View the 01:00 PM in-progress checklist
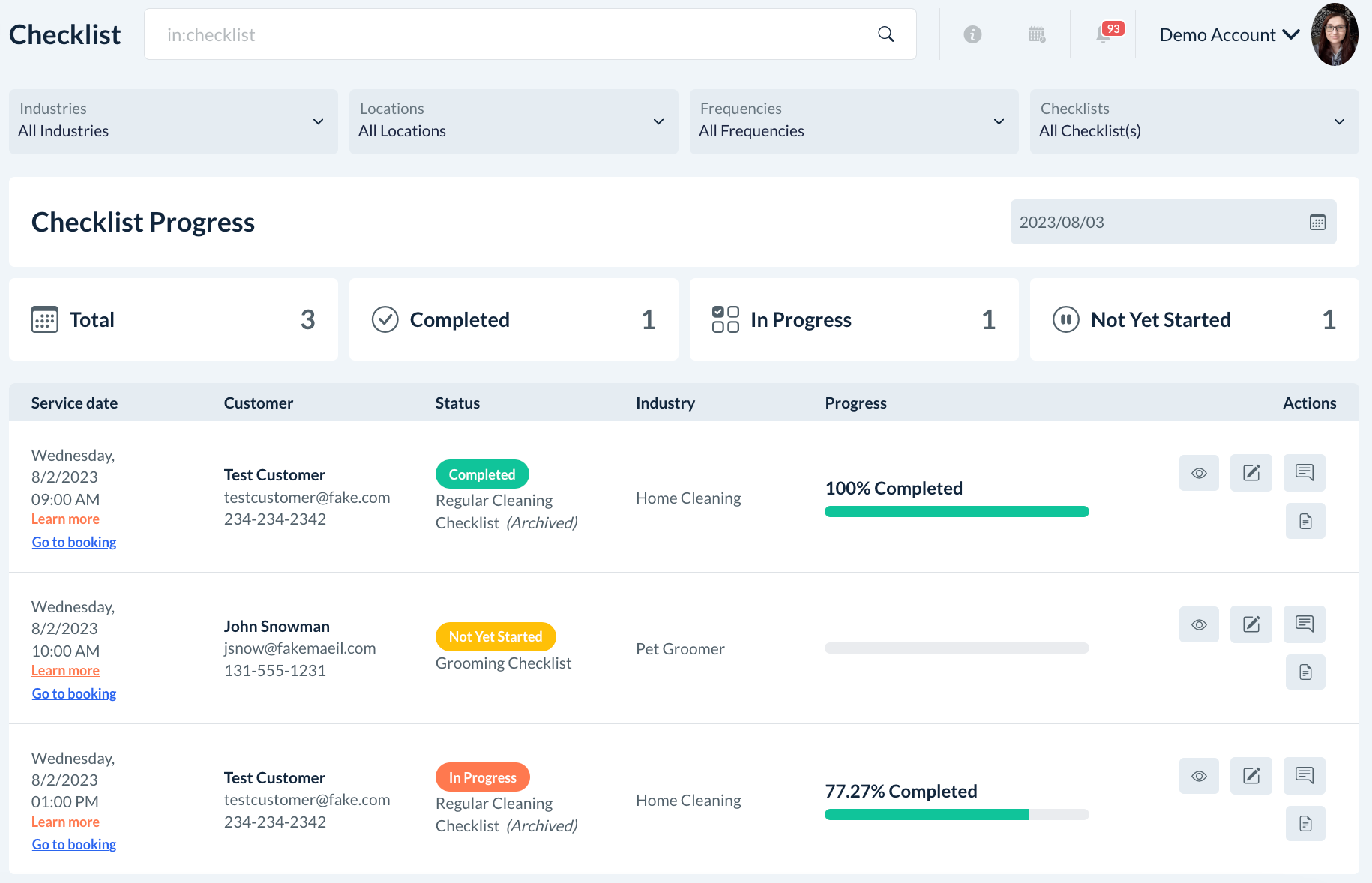 [x=1199, y=776]
